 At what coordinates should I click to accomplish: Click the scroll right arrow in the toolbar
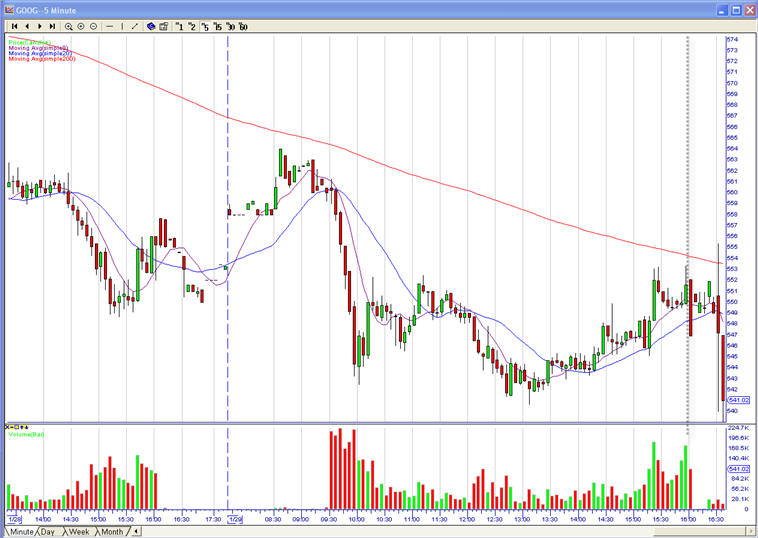pyautogui.click(x=39, y=26)
